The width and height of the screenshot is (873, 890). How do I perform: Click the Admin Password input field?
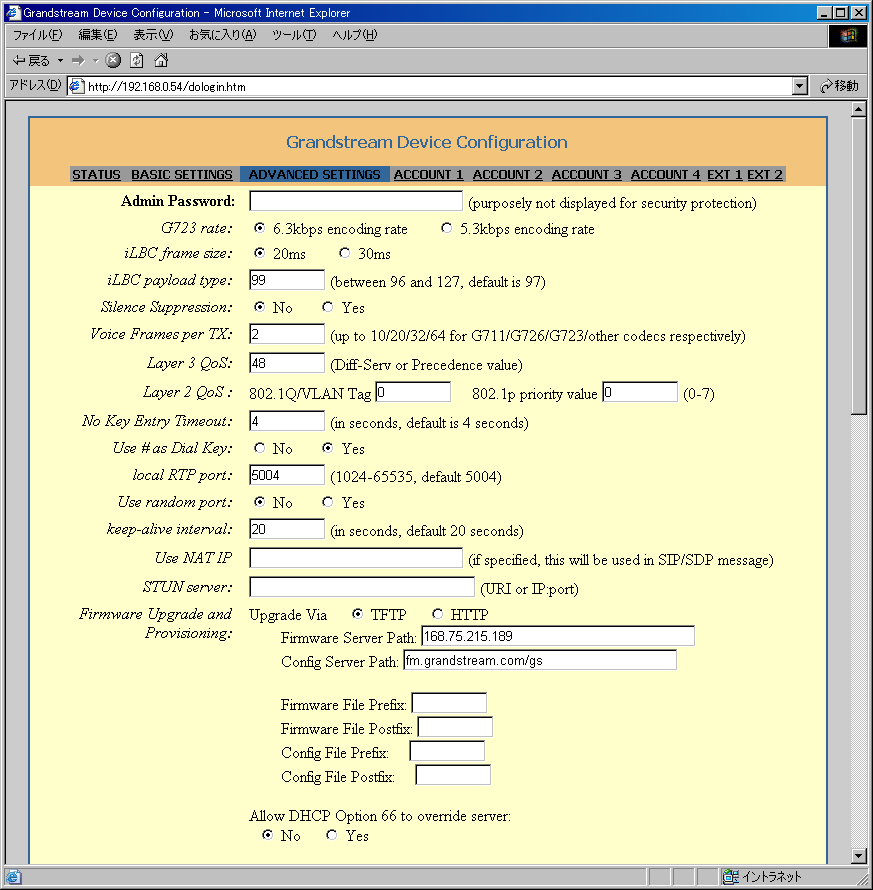[355, 201]
